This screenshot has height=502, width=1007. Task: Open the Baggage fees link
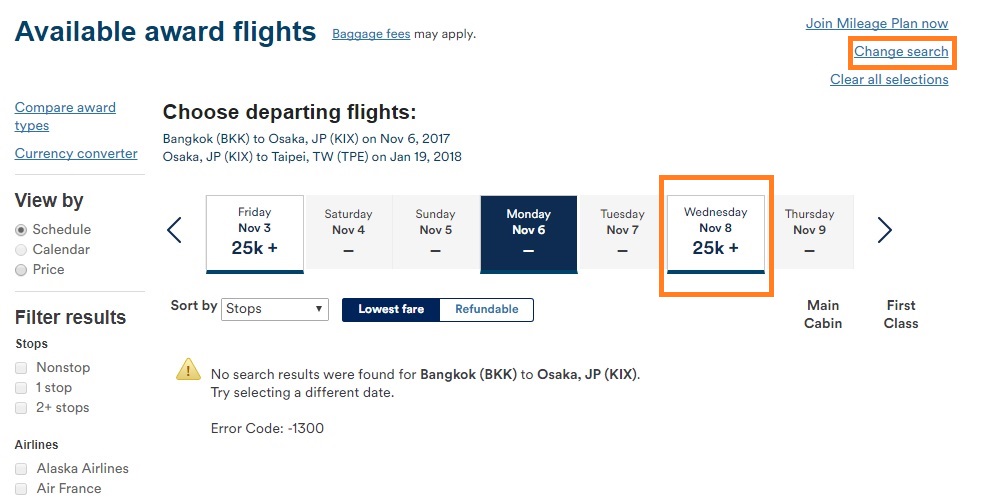[371, 34]
